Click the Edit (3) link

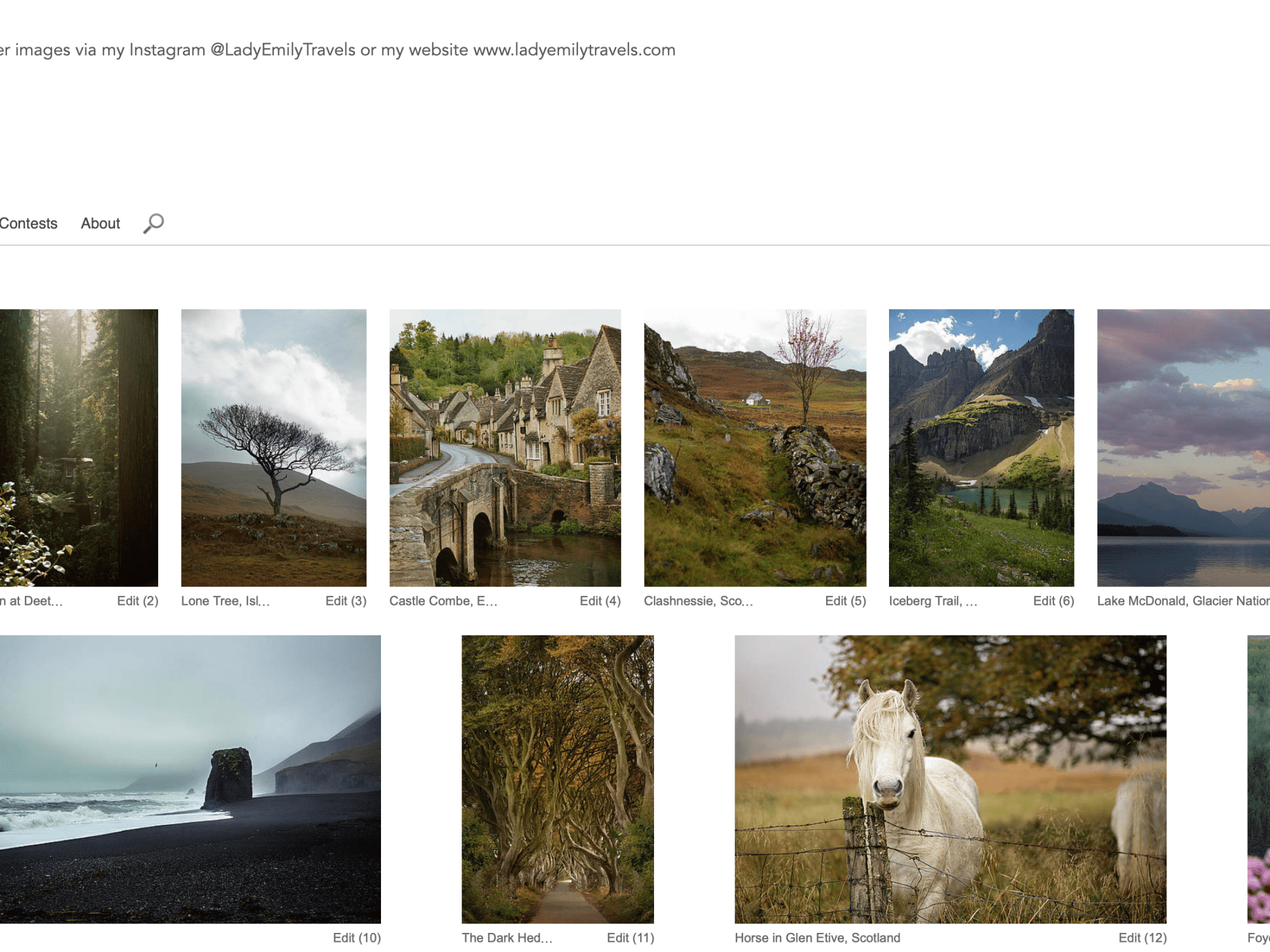coord(345,601)
